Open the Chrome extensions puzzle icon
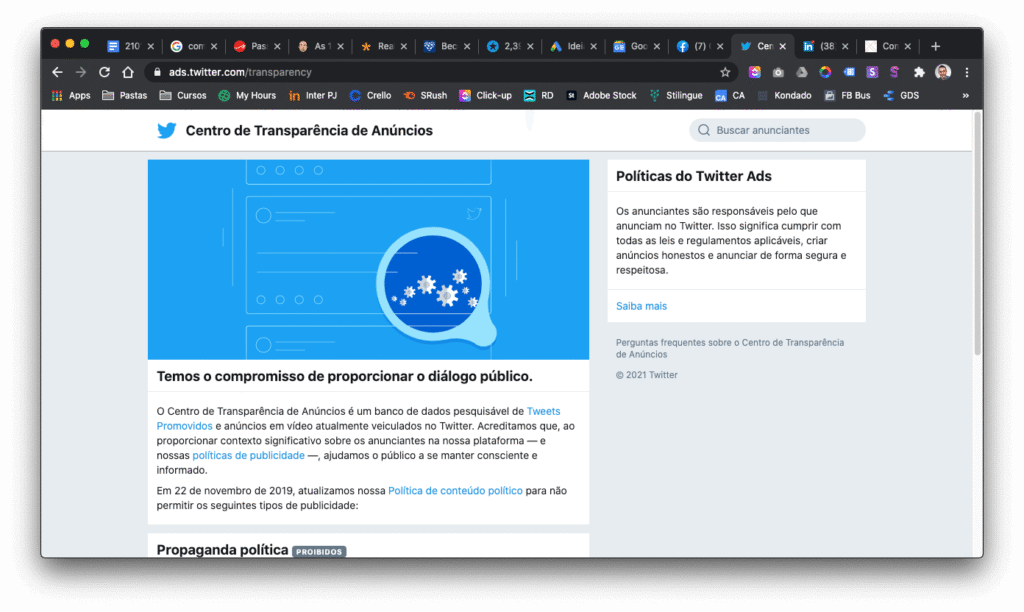The width and height of the screenshot is (1024, 612). pos(919,72)
